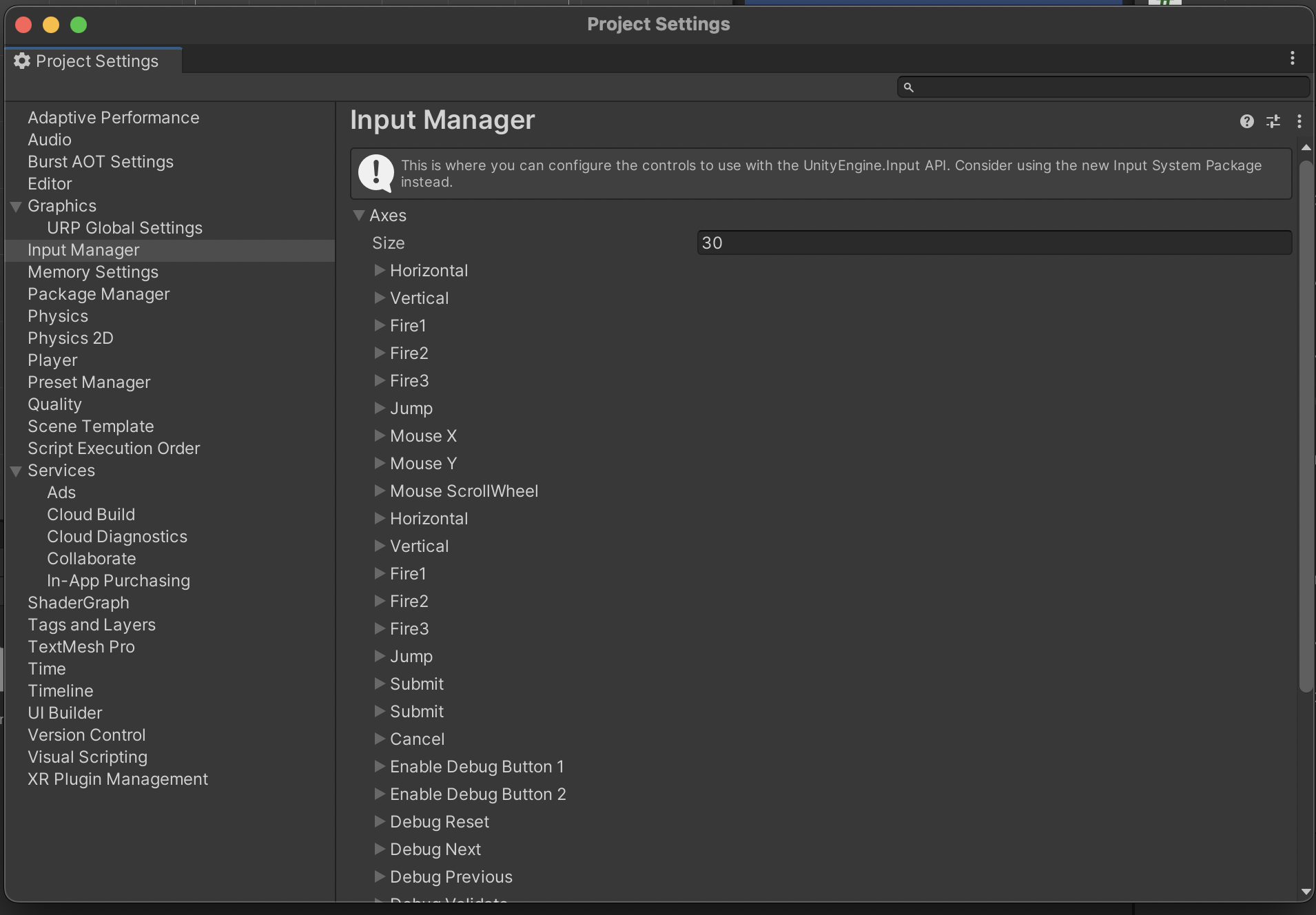
Task: Open Scene Template settings
Action: pos(91,426)
